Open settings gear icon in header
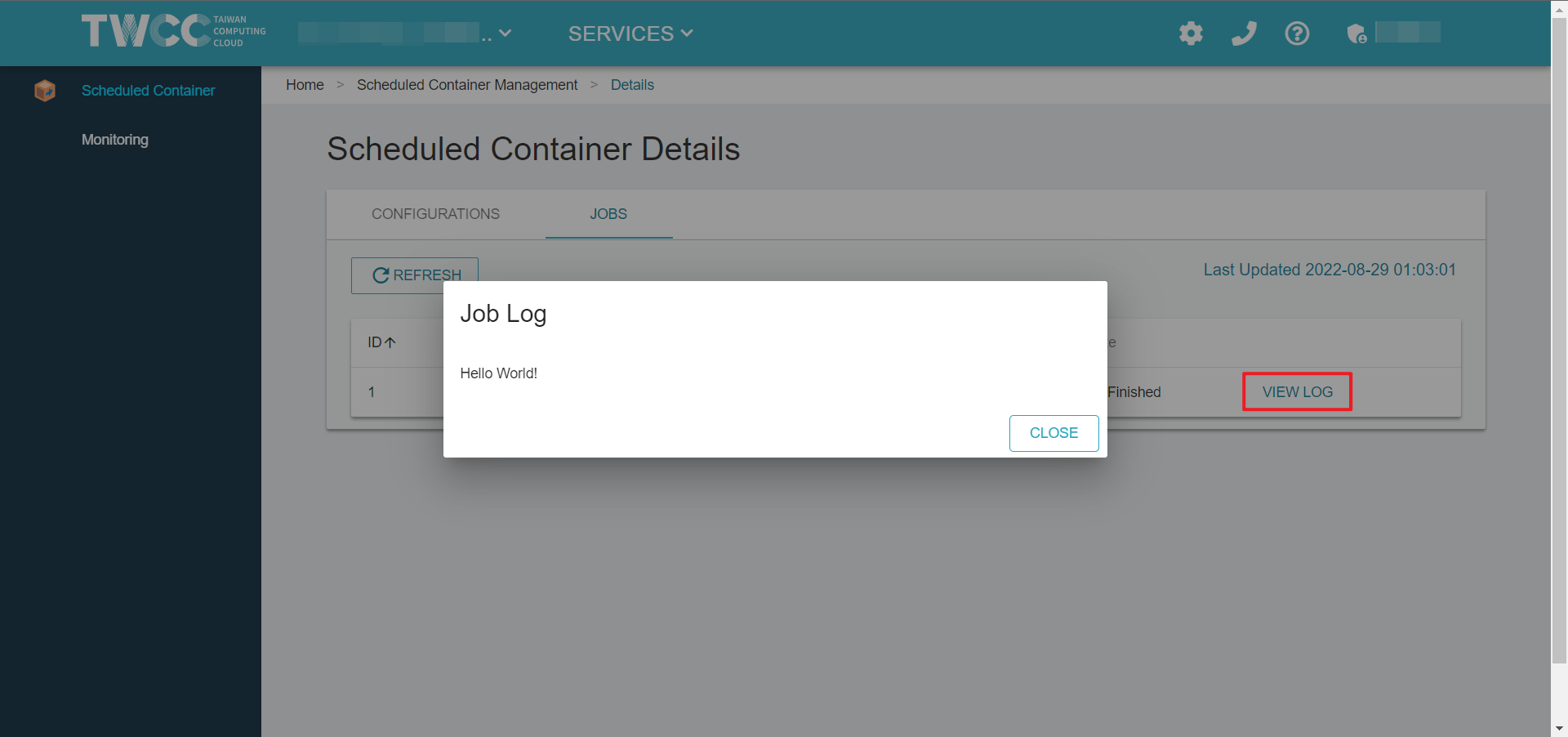1568x737 pixels. [x=1191, y=33]
